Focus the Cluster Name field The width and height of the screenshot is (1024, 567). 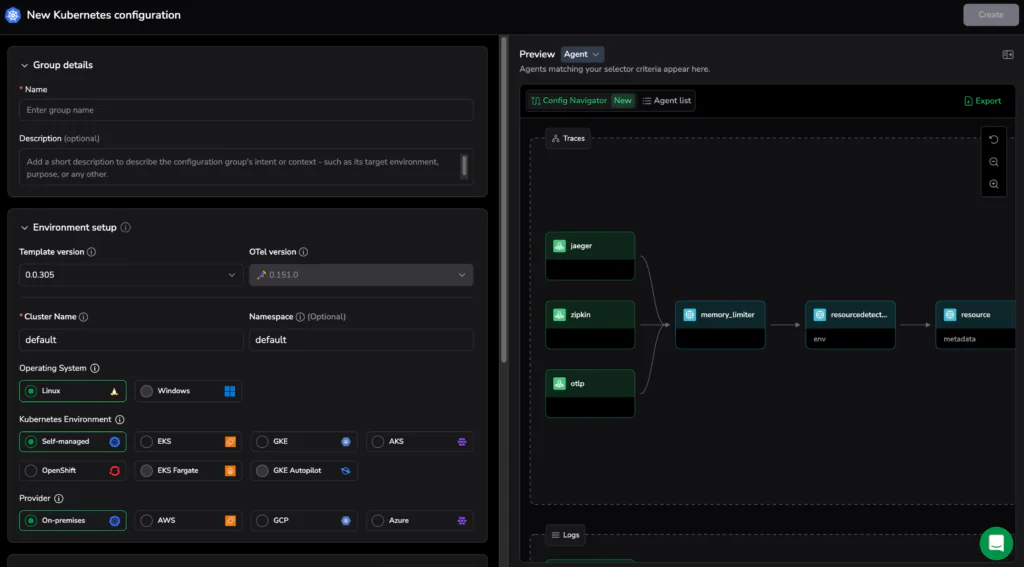click(x=131, y=340)
